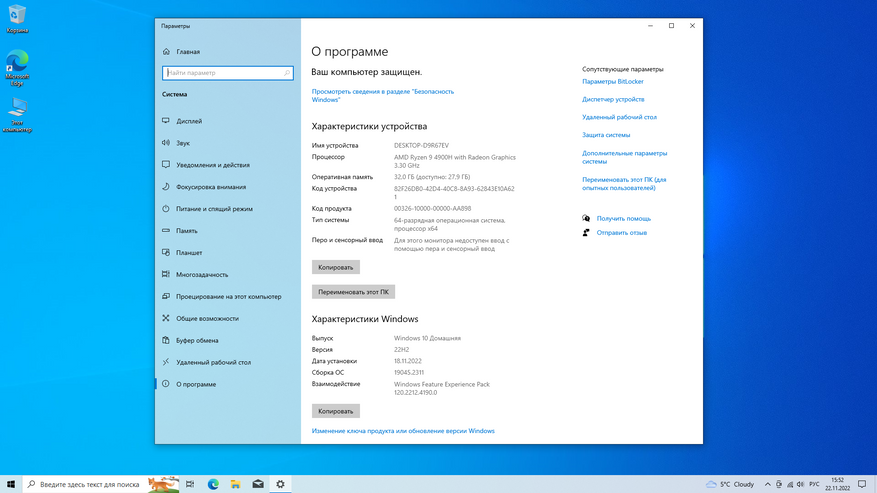Screen dimensions: 877x493
Task: Click the version value 22H2
Action: pyautogui.click(x=402, y=349)
